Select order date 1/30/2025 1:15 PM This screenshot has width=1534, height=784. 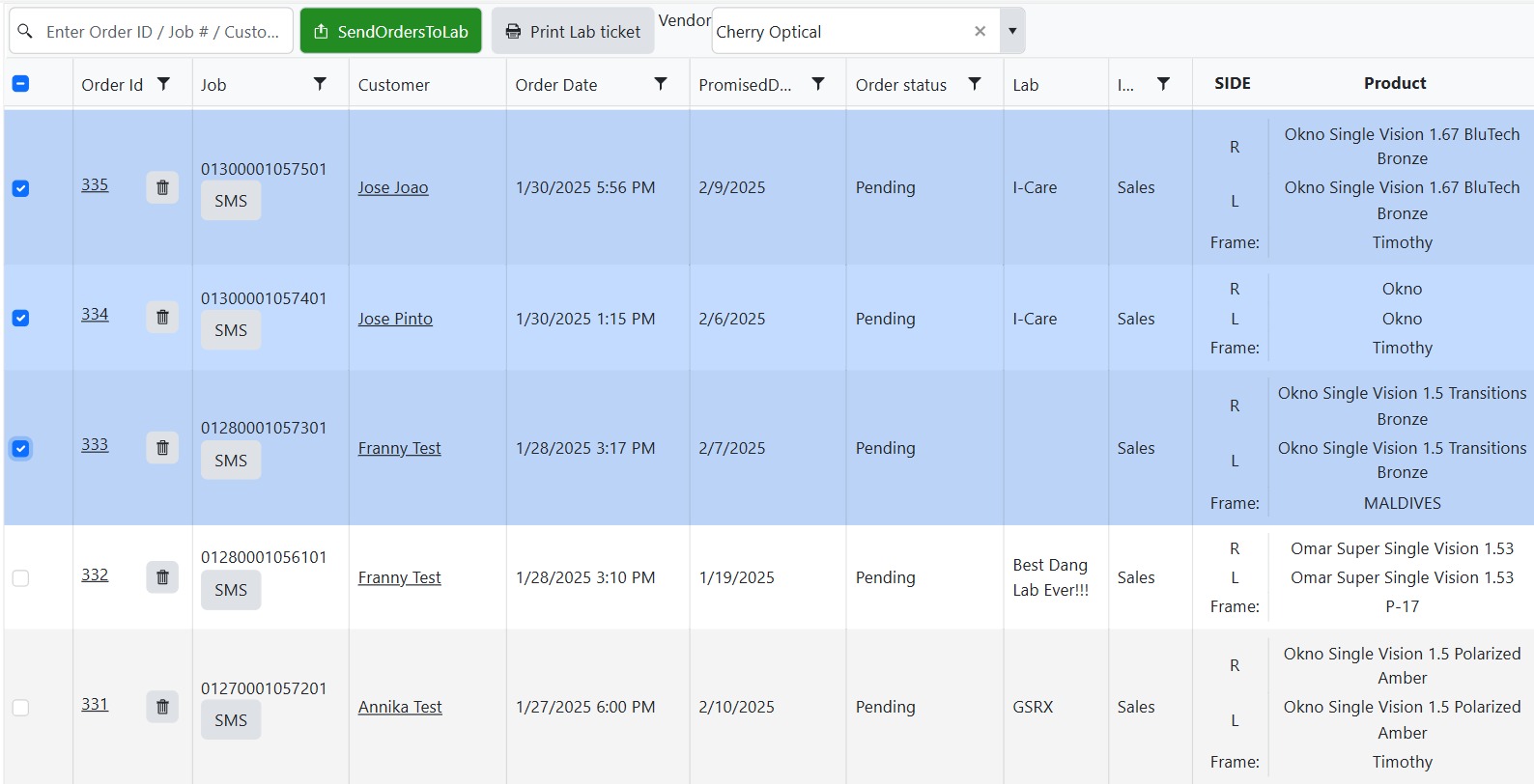585,319
